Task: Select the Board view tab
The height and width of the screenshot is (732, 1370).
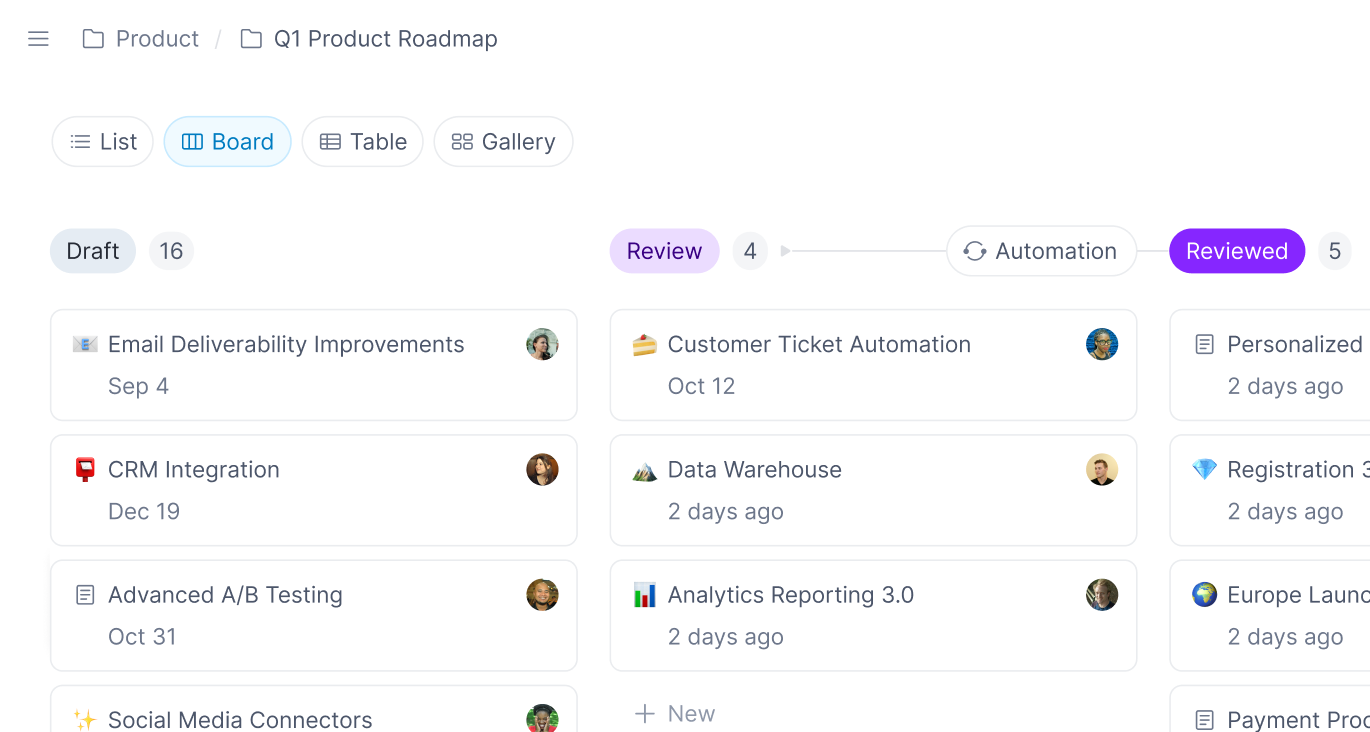Action: point(228,142)
